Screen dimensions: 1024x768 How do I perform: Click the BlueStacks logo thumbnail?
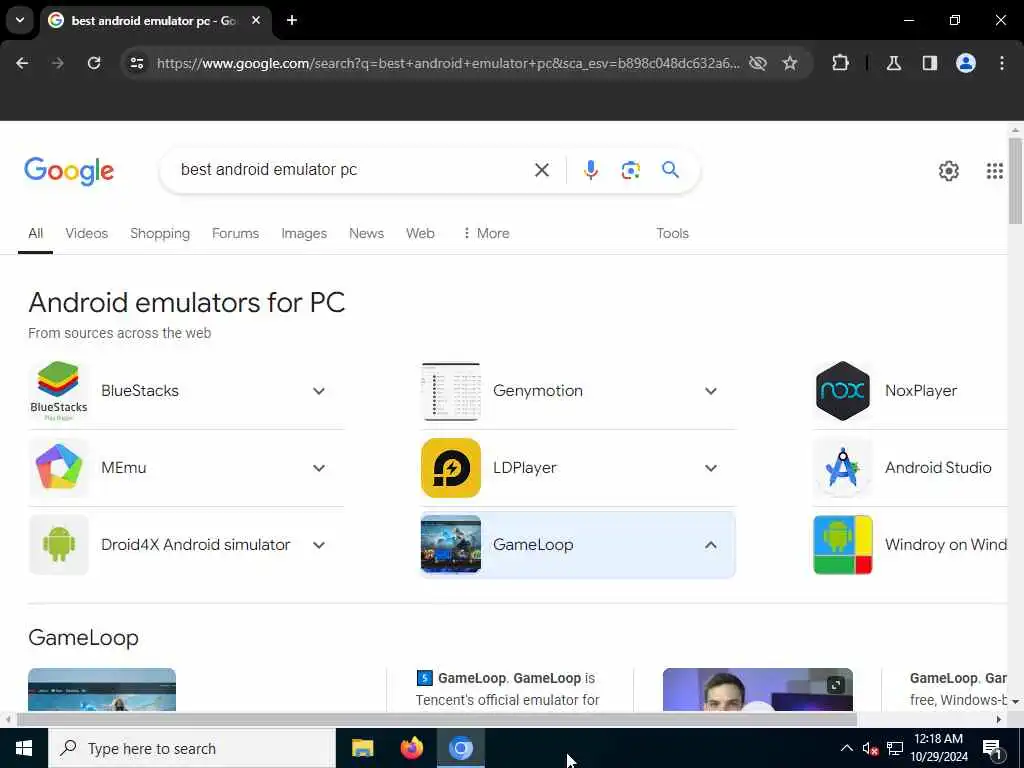59,391
